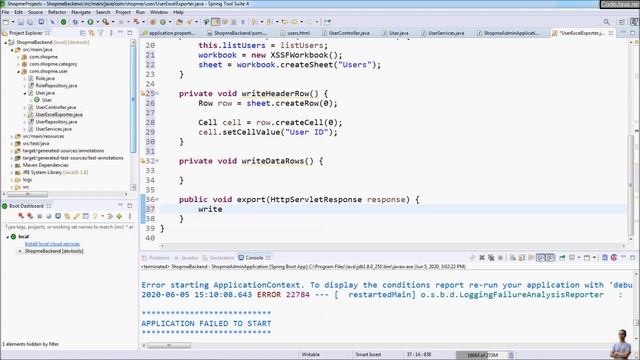
Task: Expand the com.shopme.category package
Action: [18, 64]
